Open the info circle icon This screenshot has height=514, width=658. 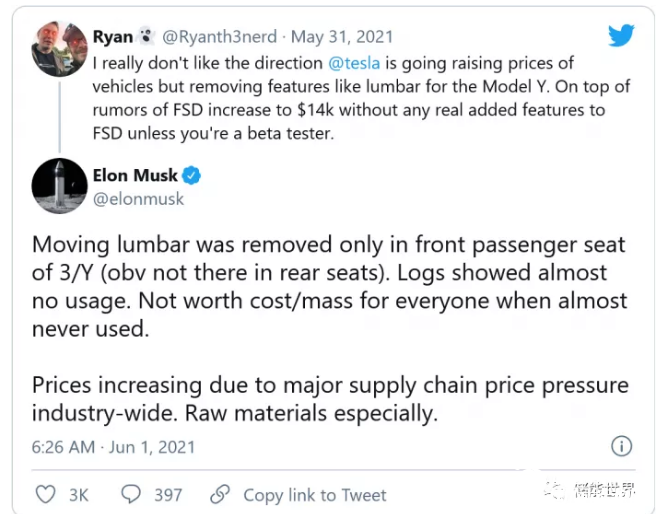coord(621,446)
